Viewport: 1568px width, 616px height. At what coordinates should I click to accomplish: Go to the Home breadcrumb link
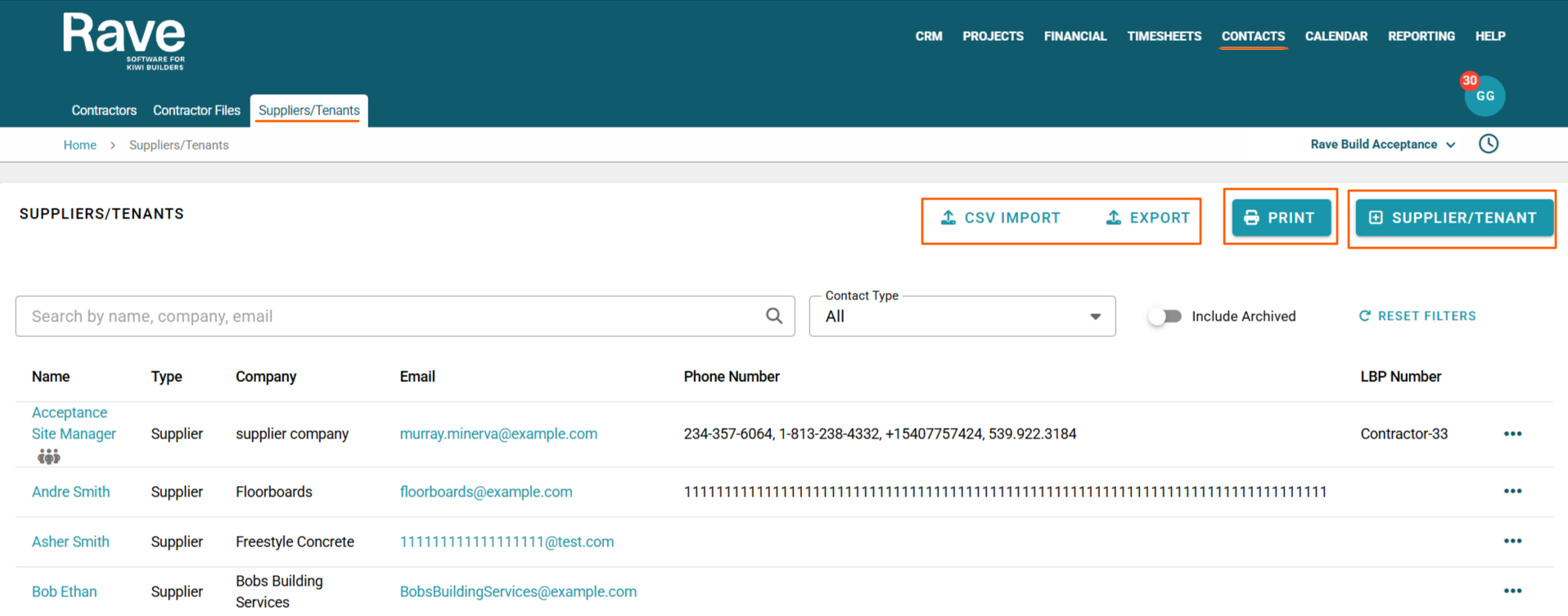(80, 145)
